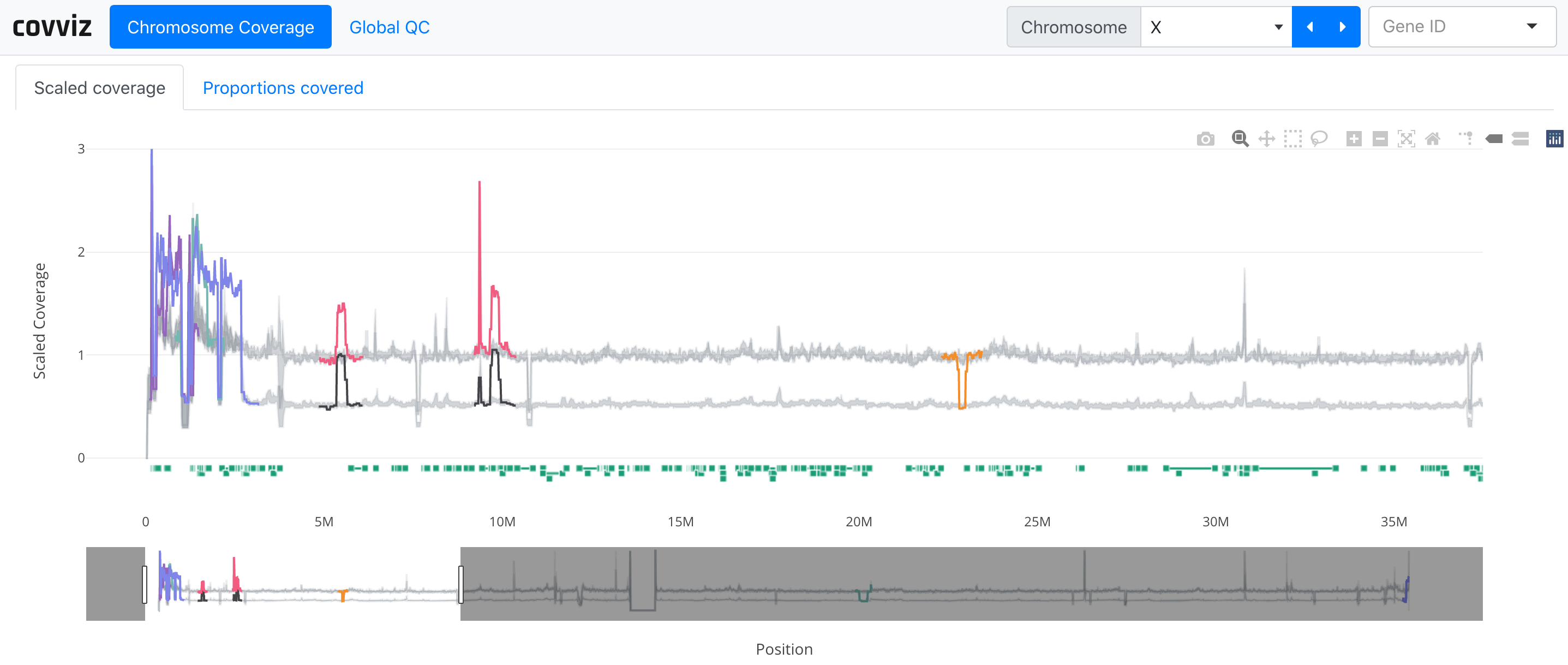
Task: Click the Autoscale axes icon
Action: [1406, 139]
